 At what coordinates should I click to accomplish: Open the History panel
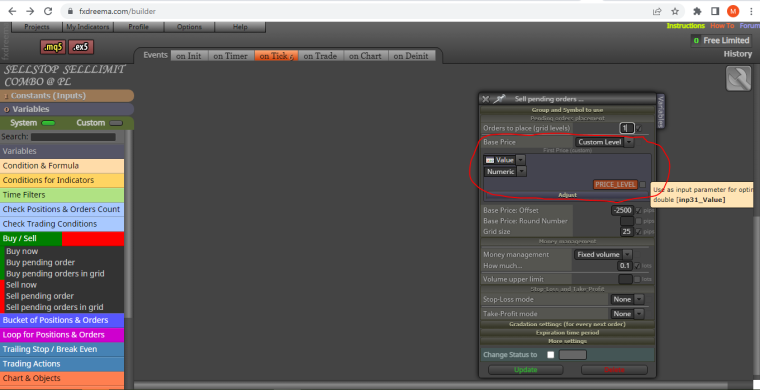(x=738, y=54)
